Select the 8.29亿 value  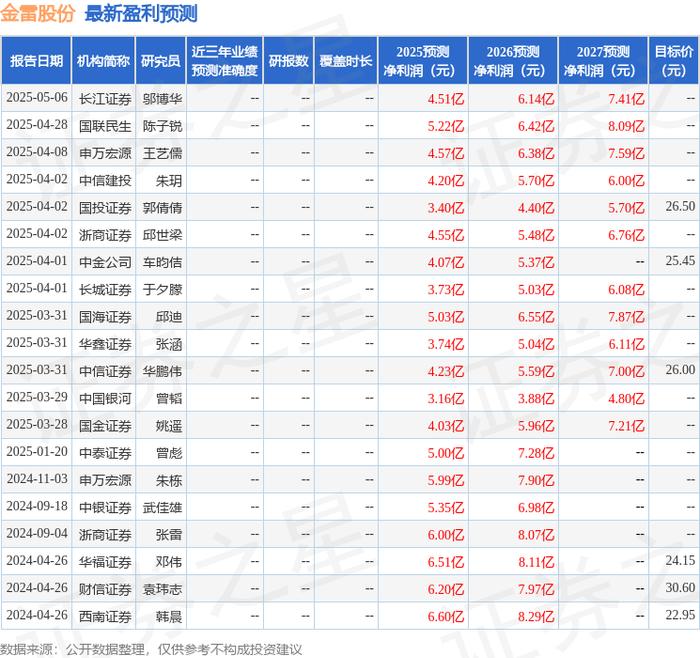[536, 616]
